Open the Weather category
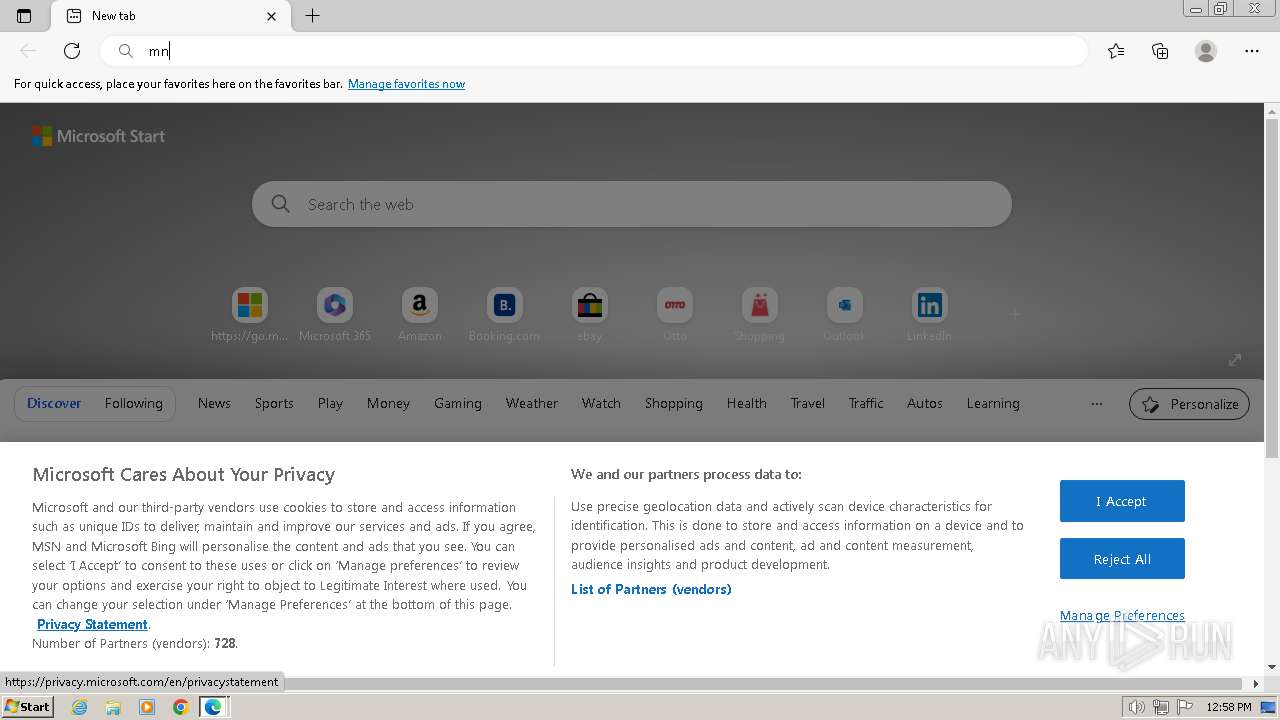 (x=532, y=403)
